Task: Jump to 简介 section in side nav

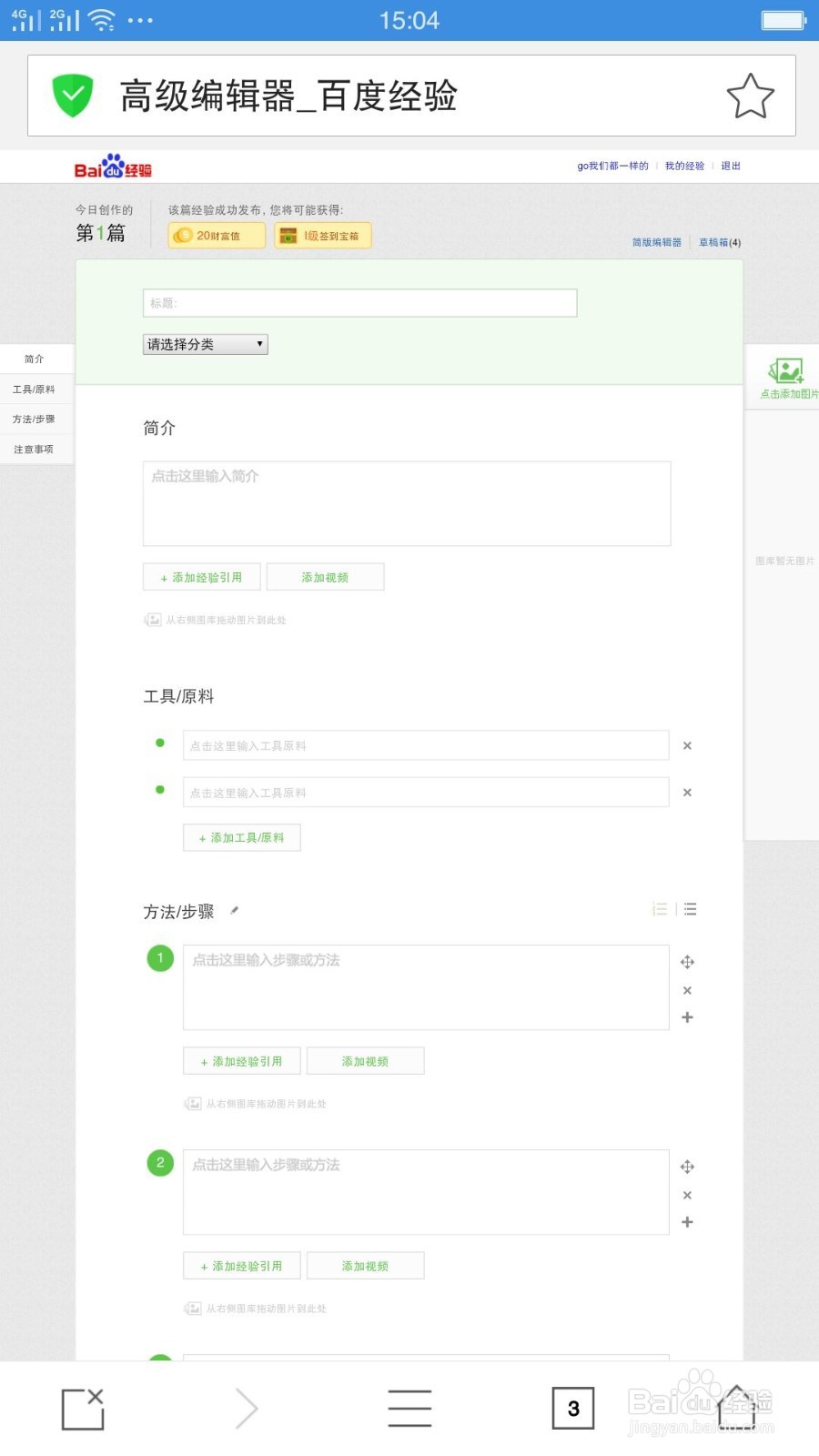Action: pos(35,359)
